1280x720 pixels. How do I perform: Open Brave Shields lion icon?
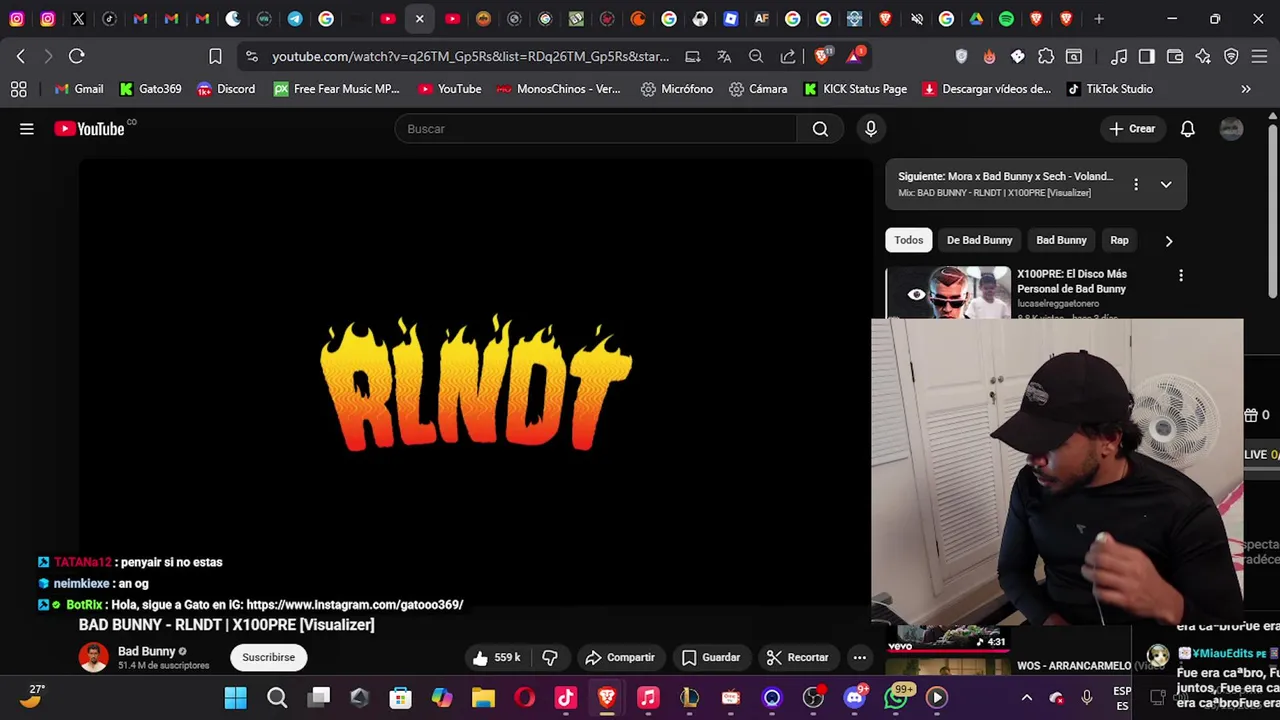click(x=823, y=56)
